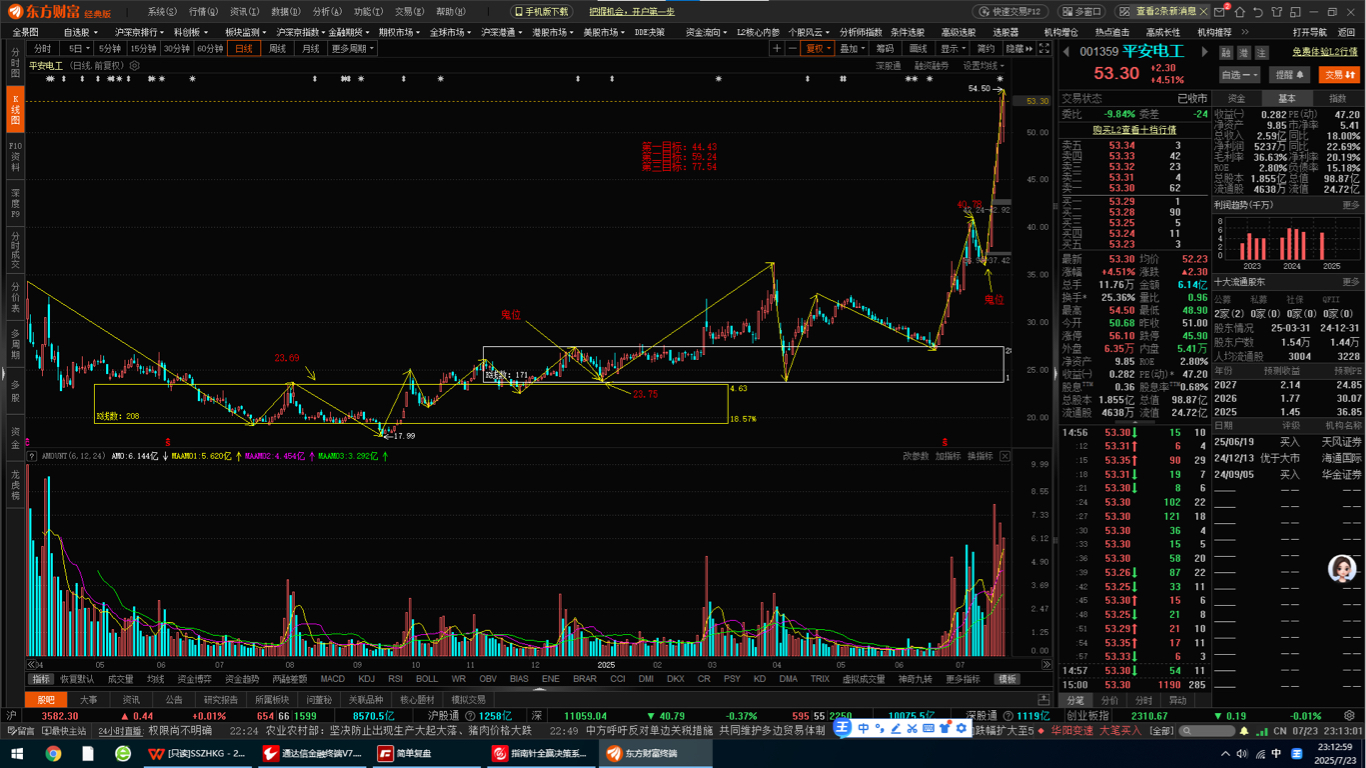Click the signal strength icon in bottom bar
The height and width of the screenshot is (768, 1366).
pos(1262,732)
